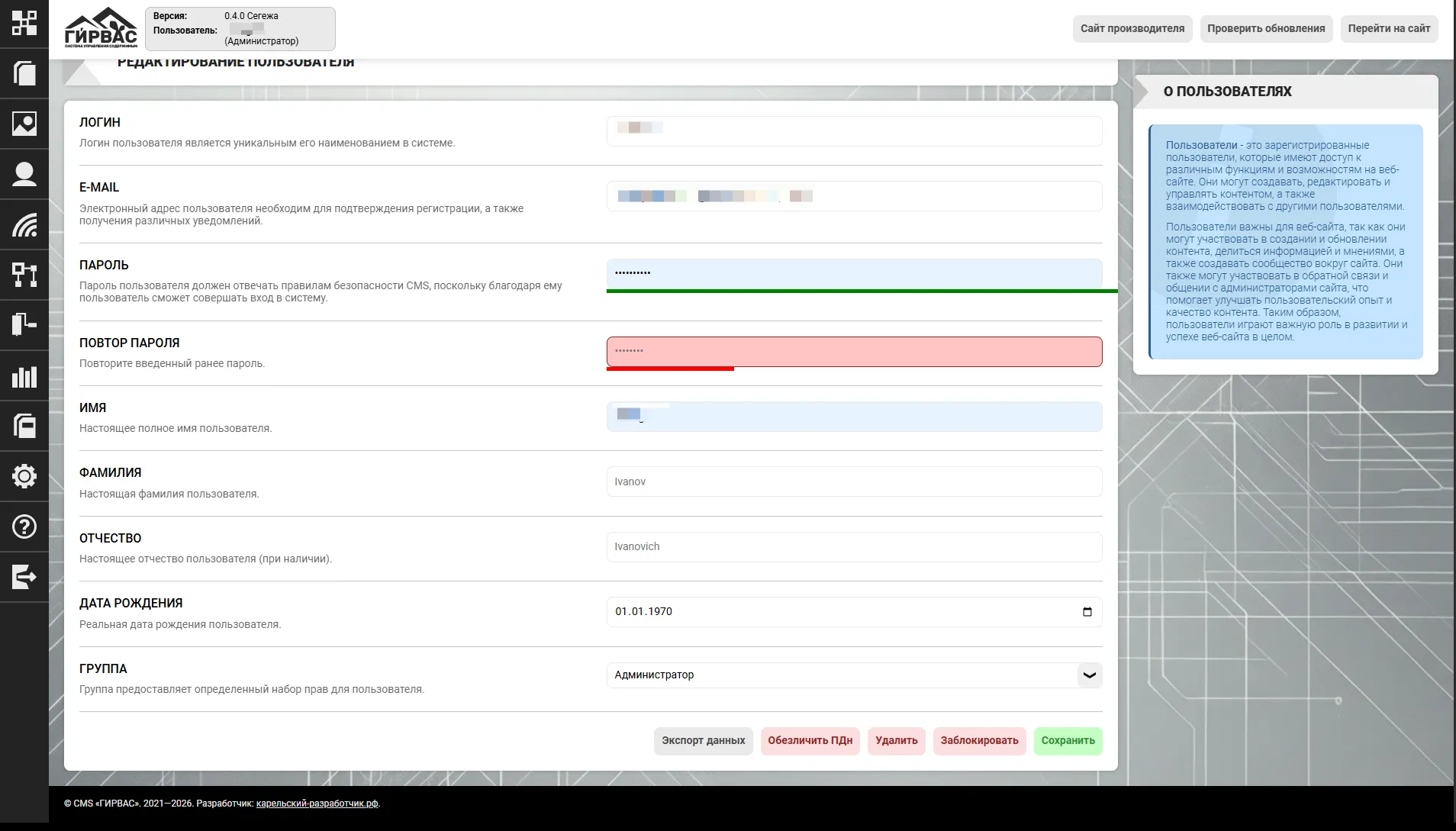Click the (Администратор) role text in header
This screenshot has width=1456, height=831.
point(262,41)
